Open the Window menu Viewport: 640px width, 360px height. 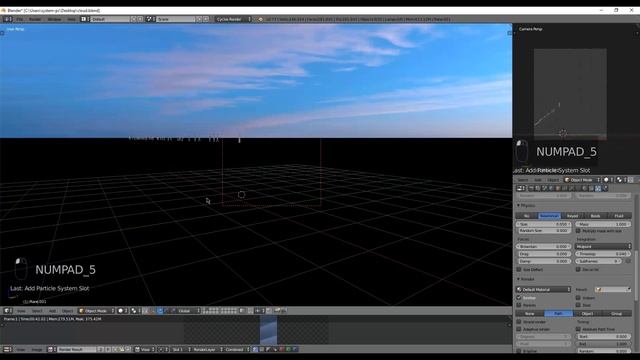coord(54,19)
